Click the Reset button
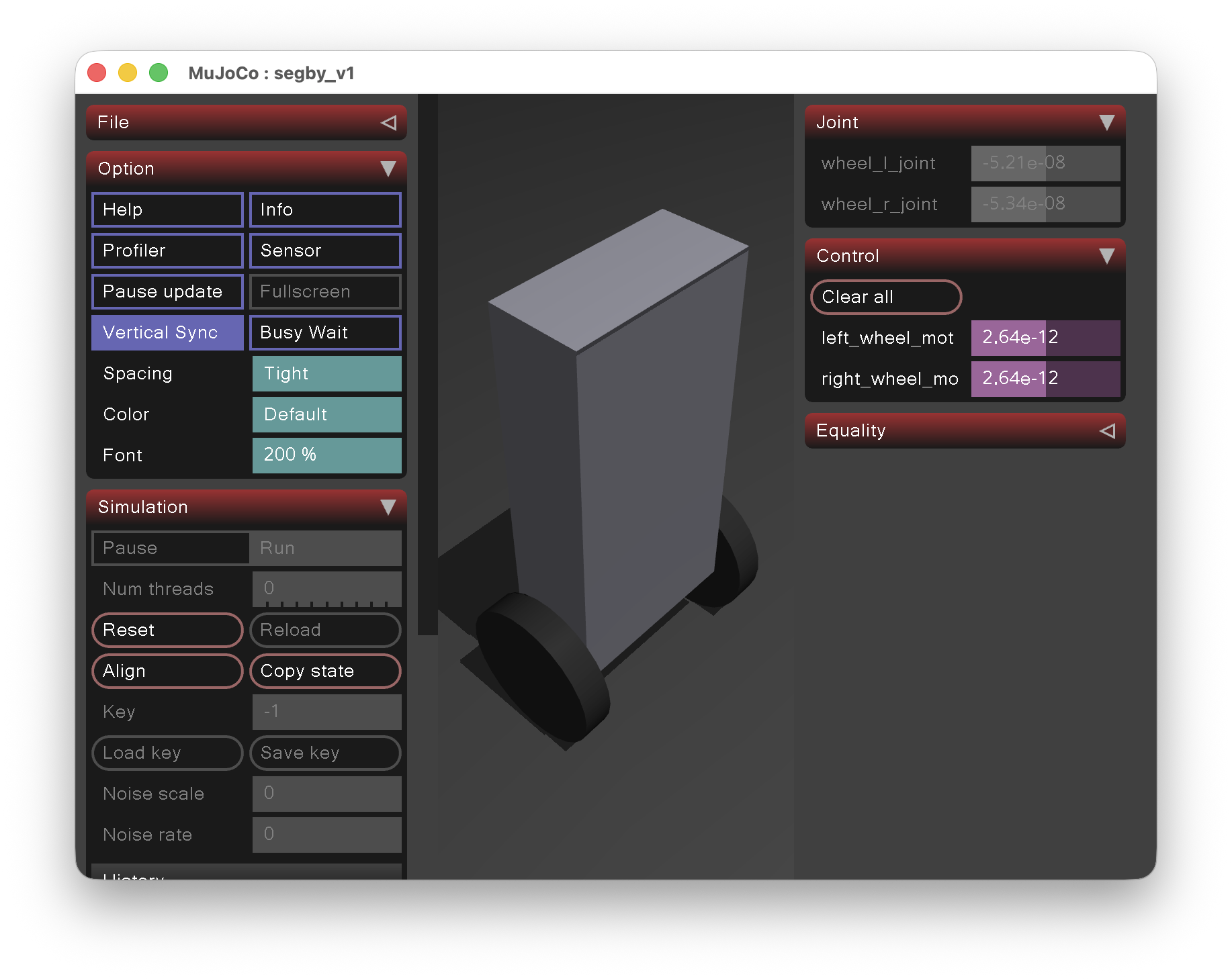Viewport: 1232px width, 979px height. click(167, 630)
